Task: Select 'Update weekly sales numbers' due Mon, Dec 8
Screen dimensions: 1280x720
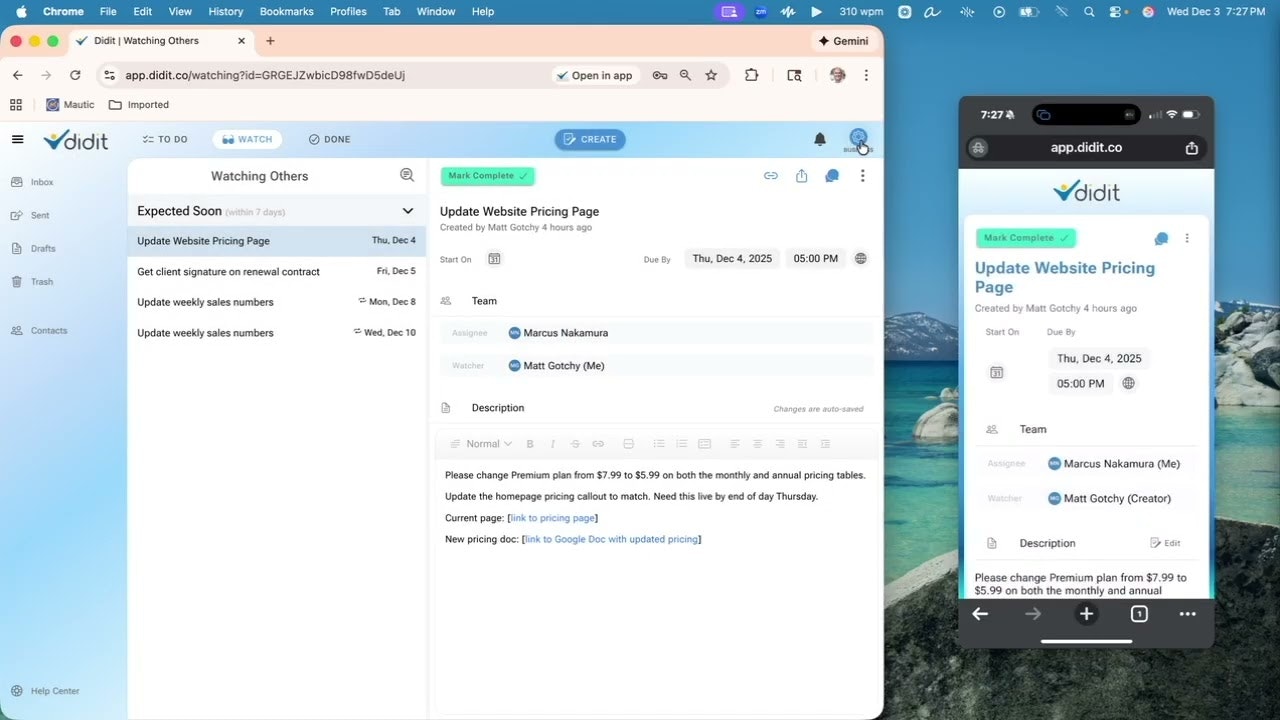Action: (276, 302)
